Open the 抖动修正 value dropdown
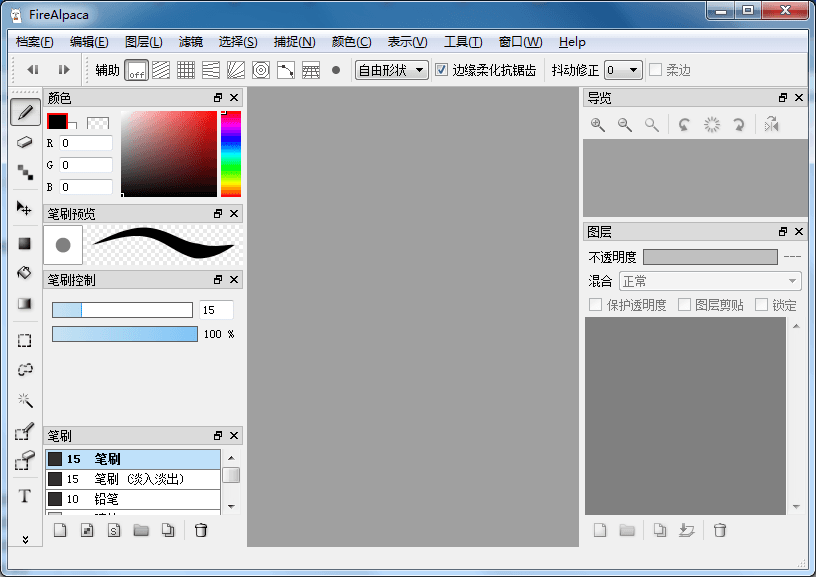816x577 pixels. (623, 70)
